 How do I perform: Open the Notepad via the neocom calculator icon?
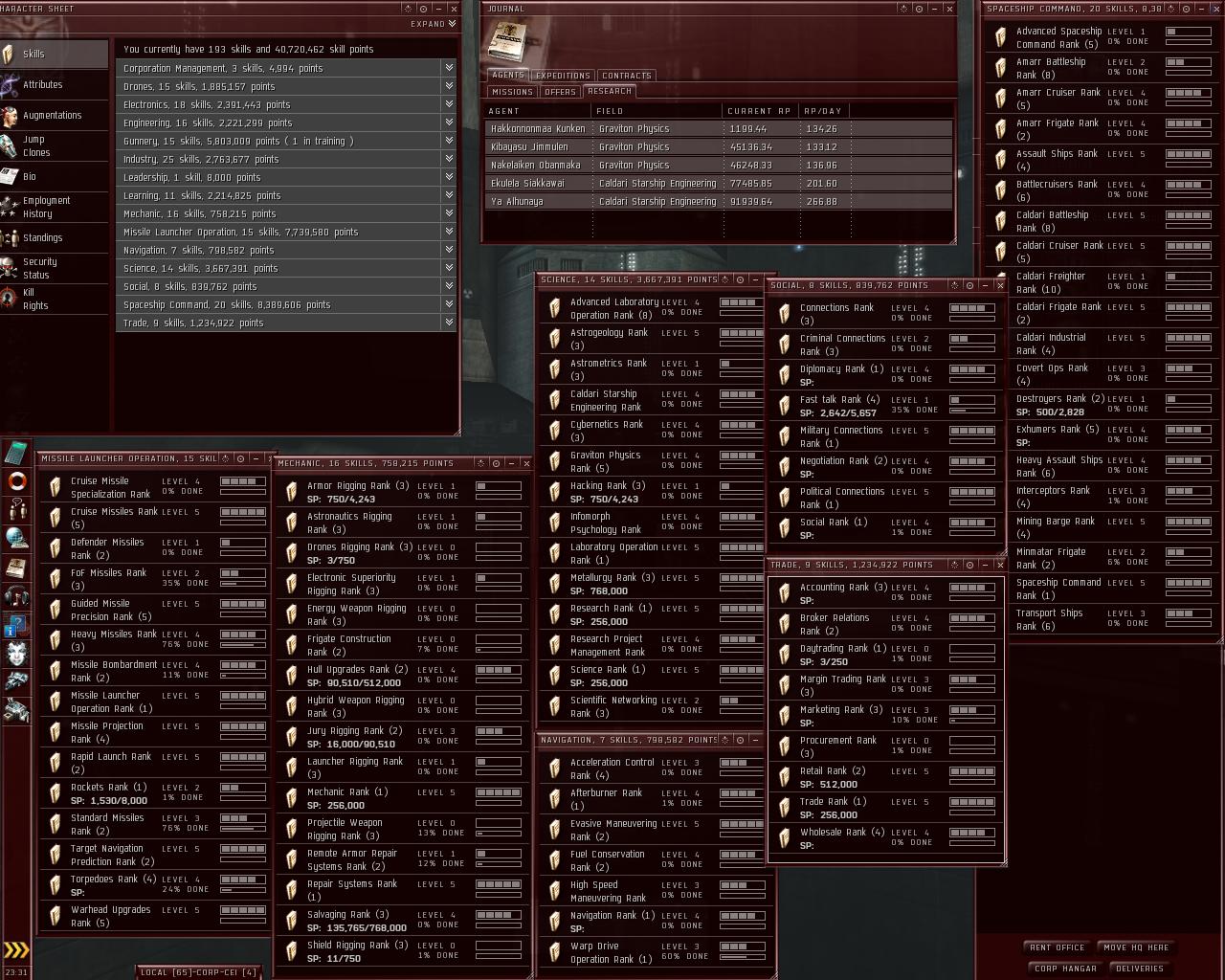[15, 454]
